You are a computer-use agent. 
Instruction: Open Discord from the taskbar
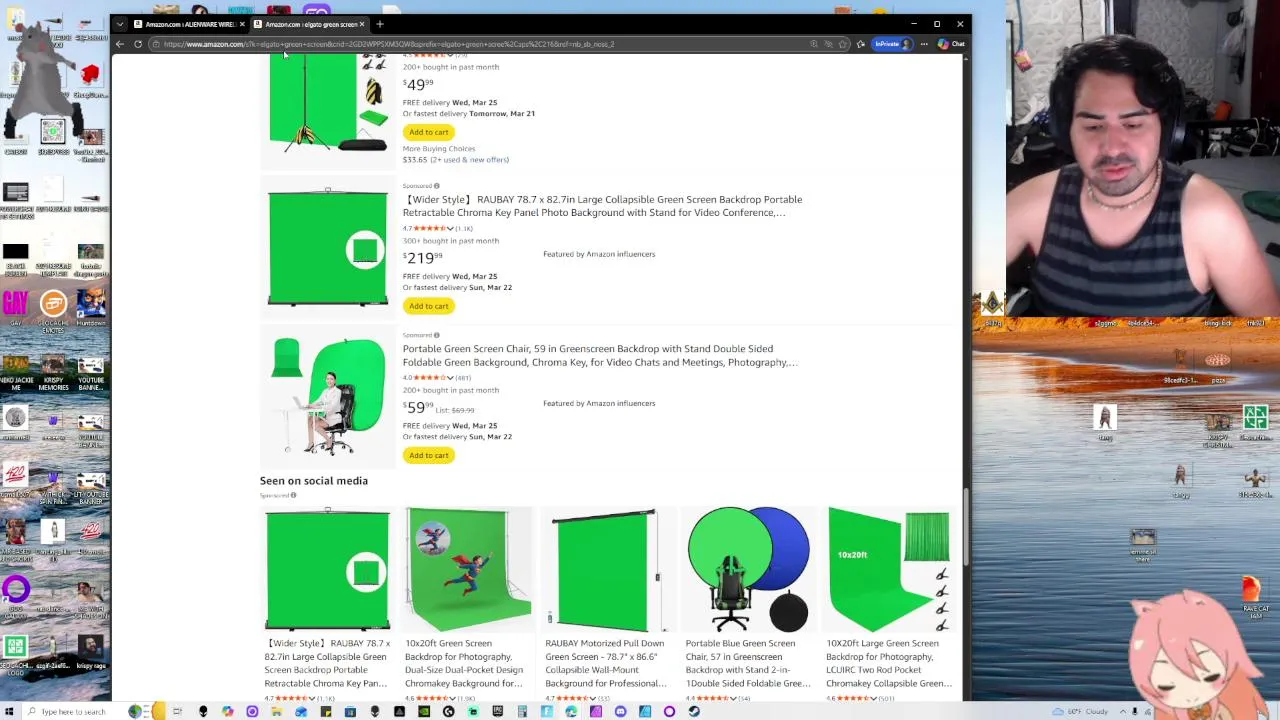point(620,711)
